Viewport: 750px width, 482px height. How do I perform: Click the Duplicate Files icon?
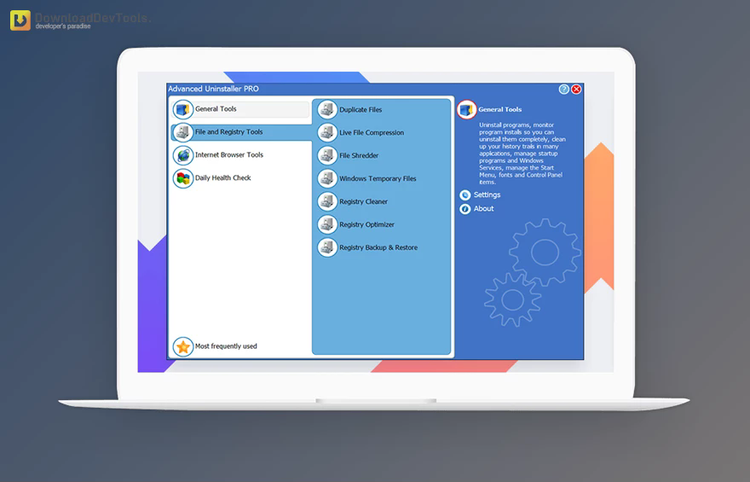tap(328, 110)
